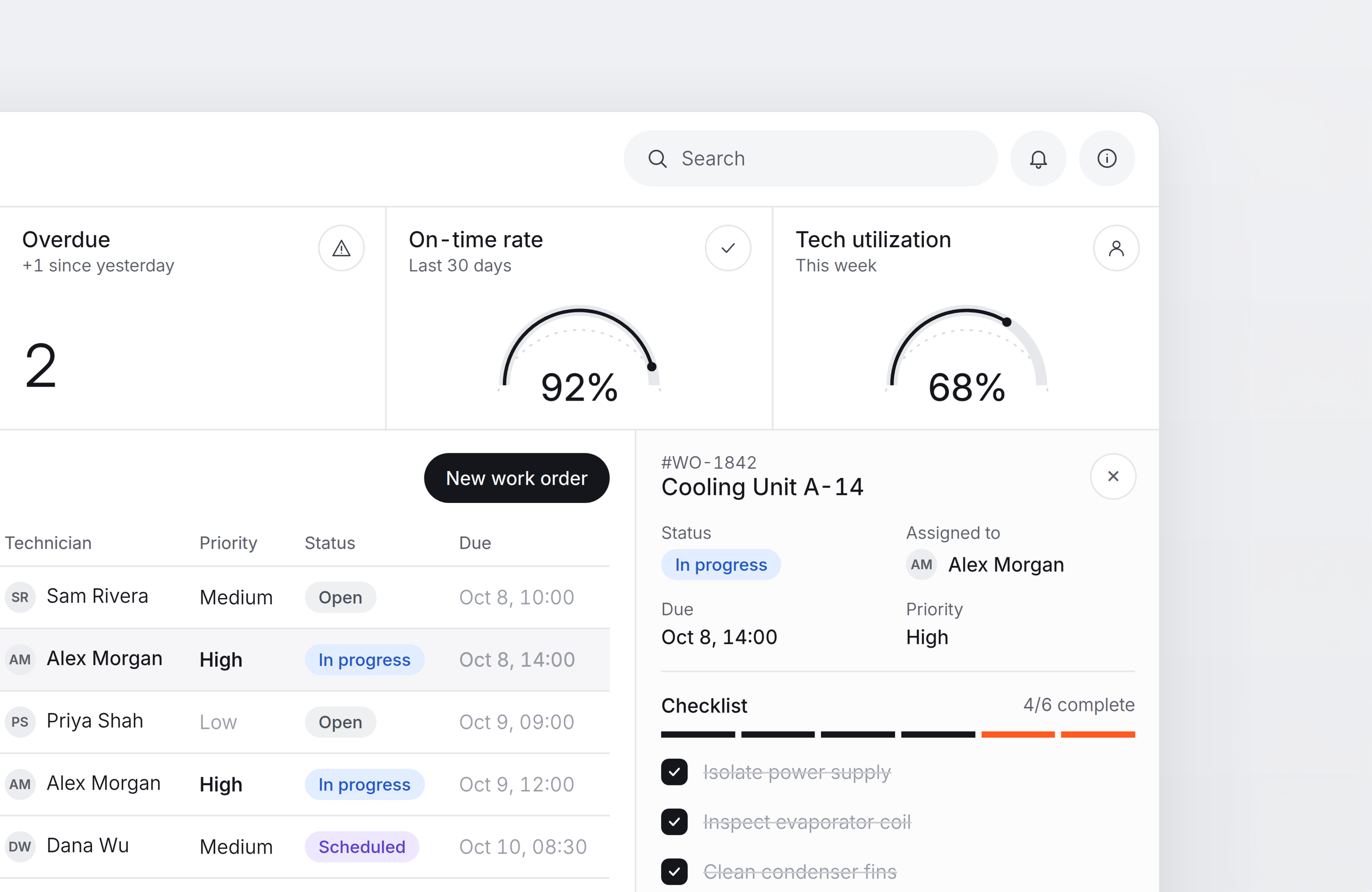The width and height of the screenshot is (1372, 892).
Task: Click the +1 since yesterday text
Action: [98, 266]
